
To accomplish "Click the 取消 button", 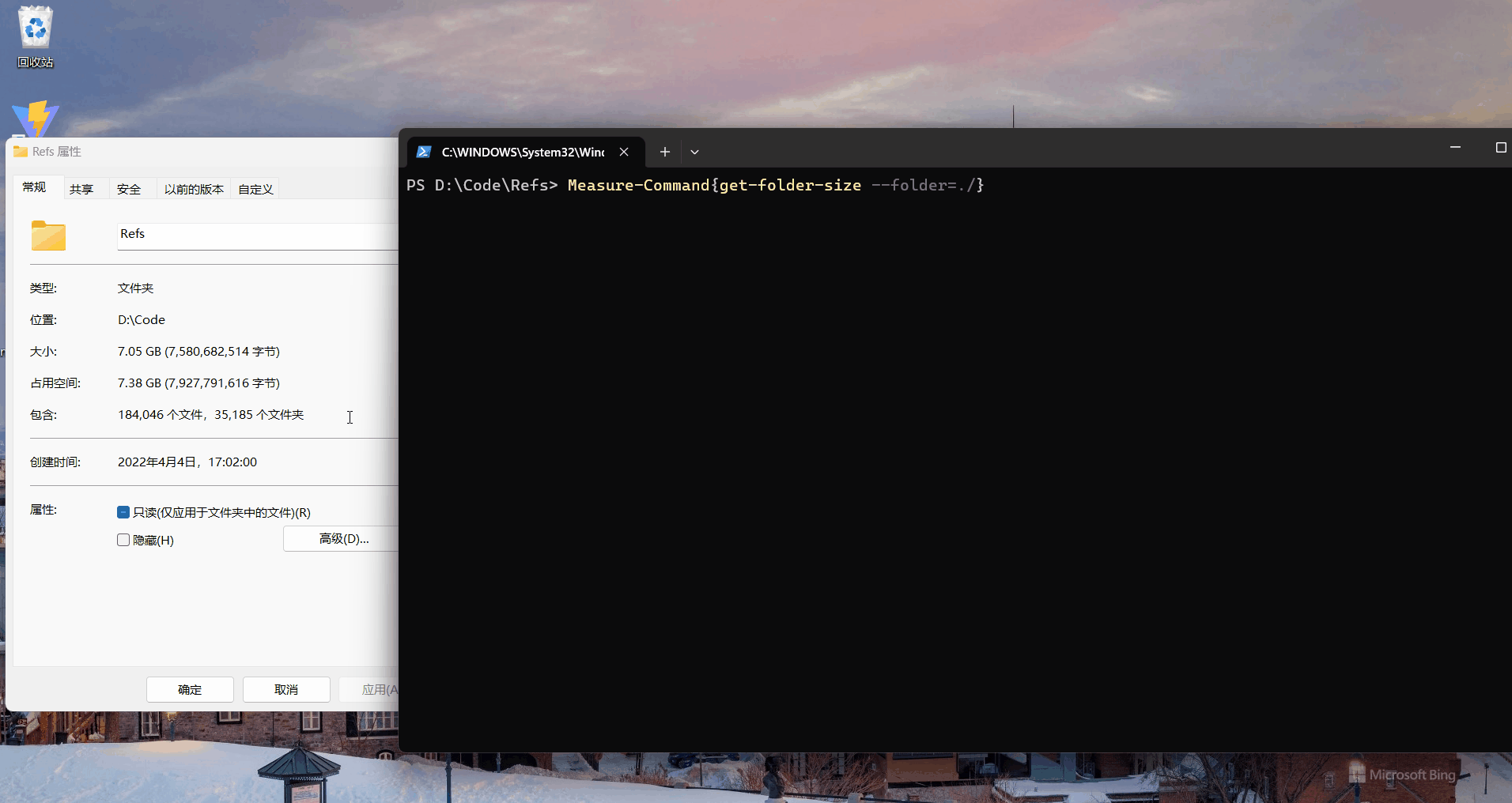I will tap(286, 689).
